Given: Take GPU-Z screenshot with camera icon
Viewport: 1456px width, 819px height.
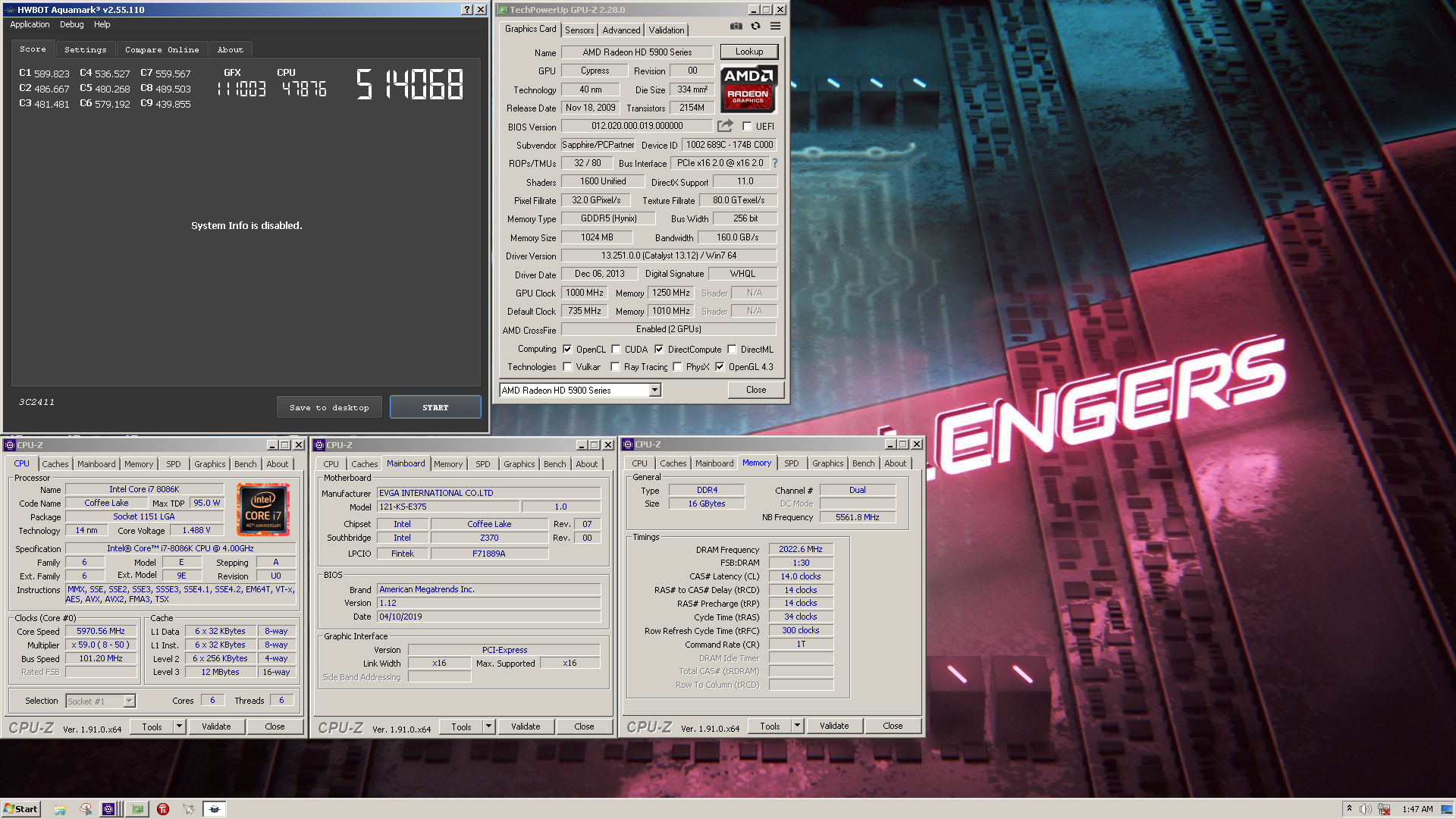Looking at the screenshot, I should click(x=736, y=26).
